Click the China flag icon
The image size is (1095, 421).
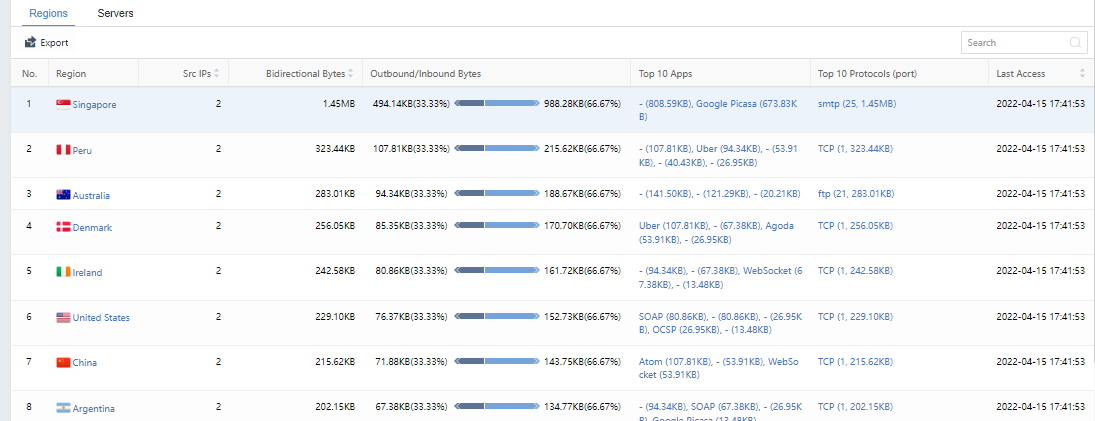pos(64,363)
